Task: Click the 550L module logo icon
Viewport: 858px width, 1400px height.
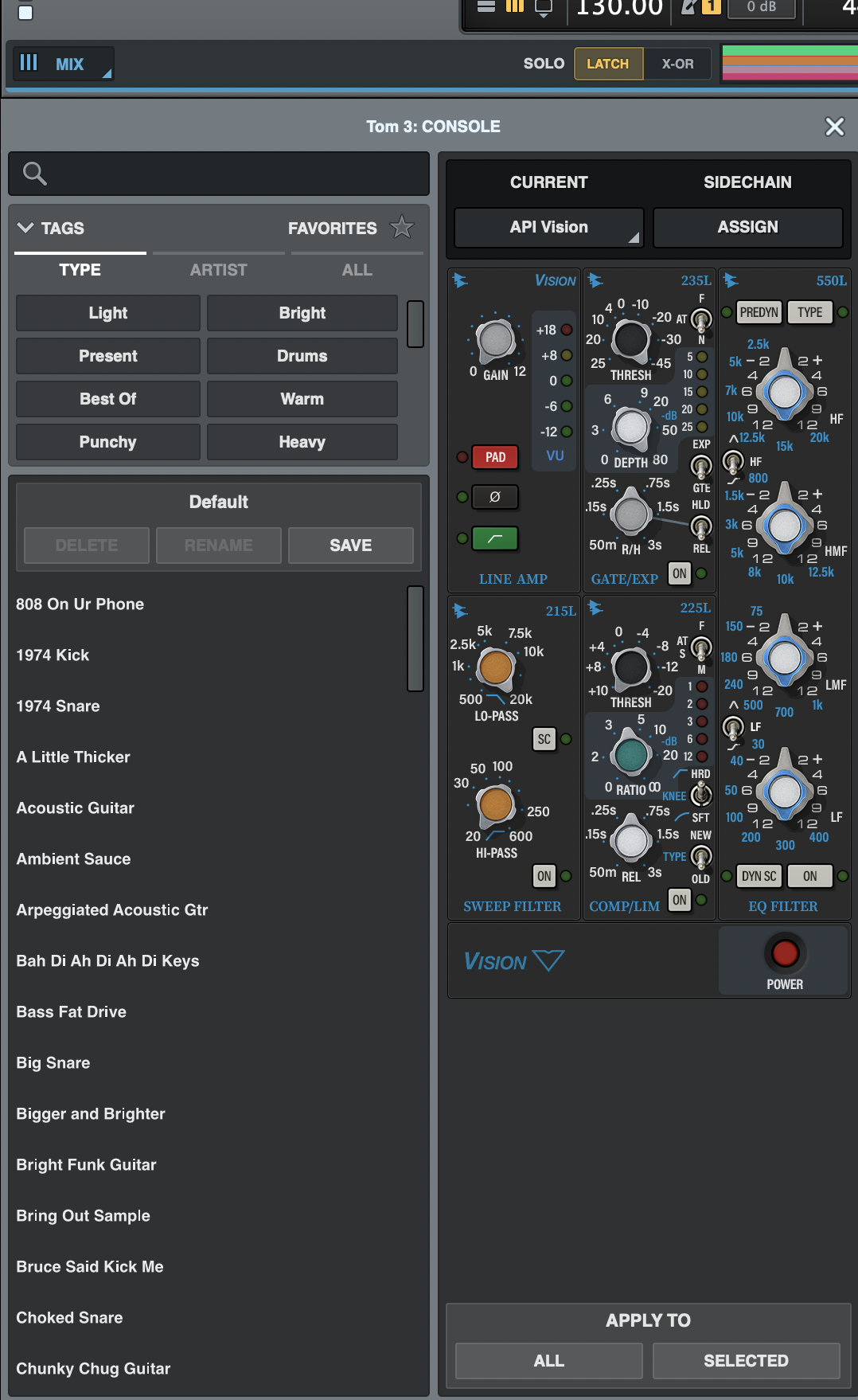Action: pos(731,280)
